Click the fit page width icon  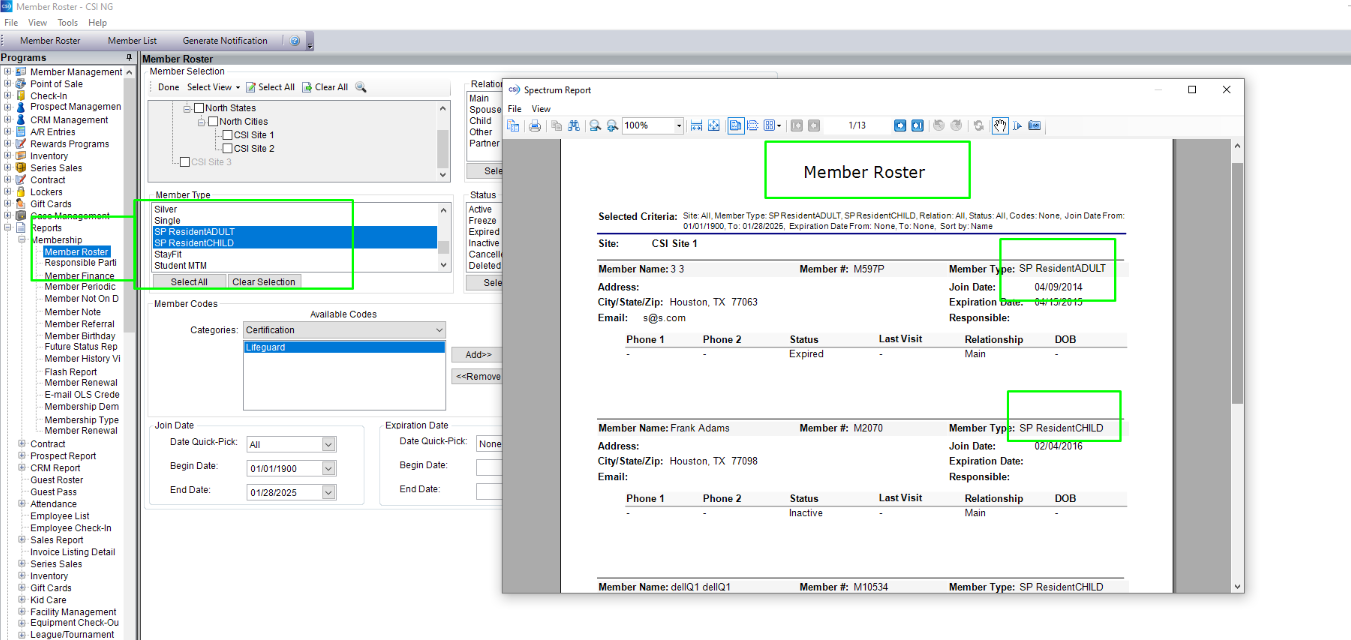pyautogui.click(x=696, y=126)
